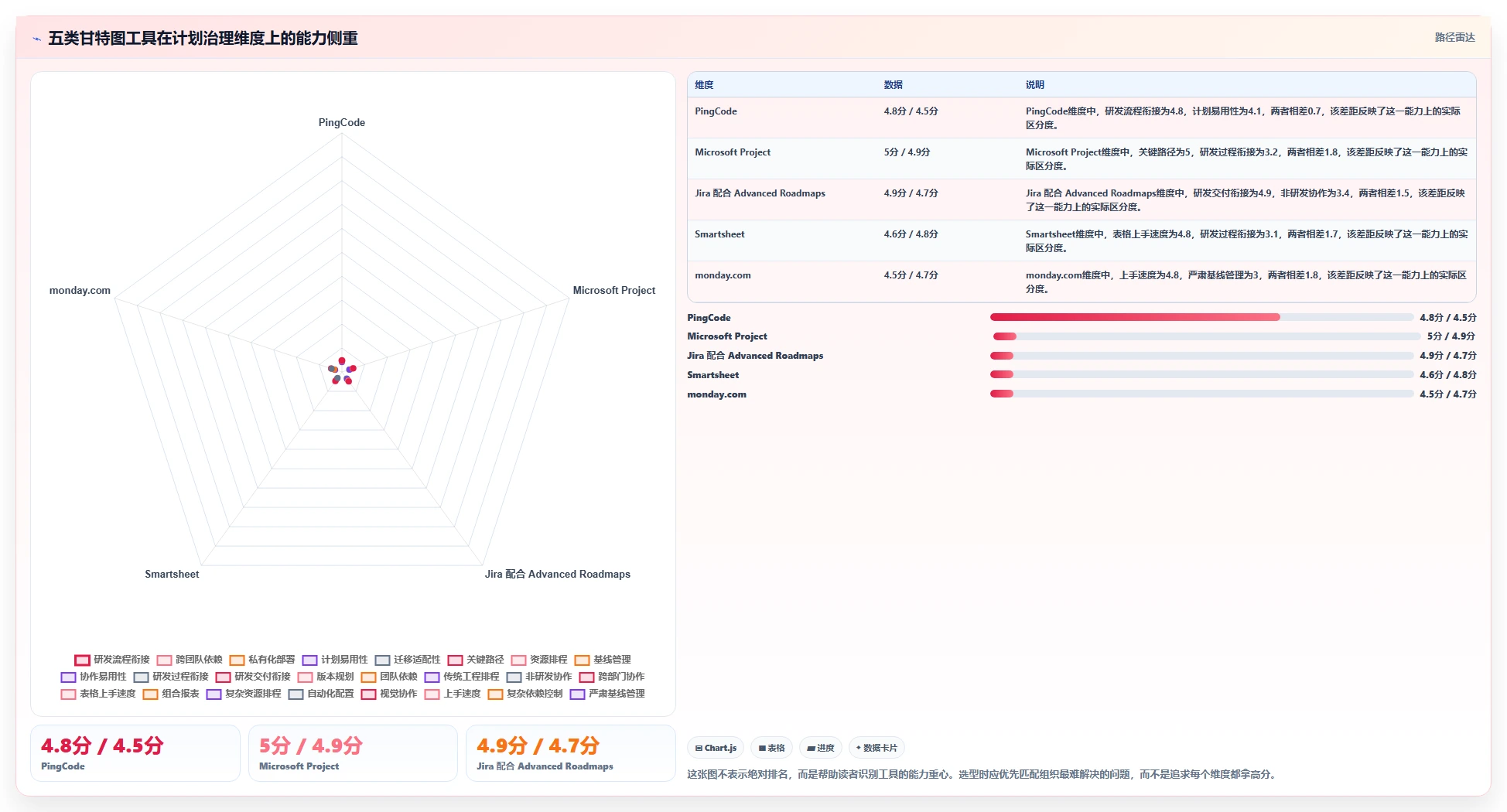Viewport: 1507px width, 812px height.
Task: Click the 进度 tag chip
Action: coord(820,748)
